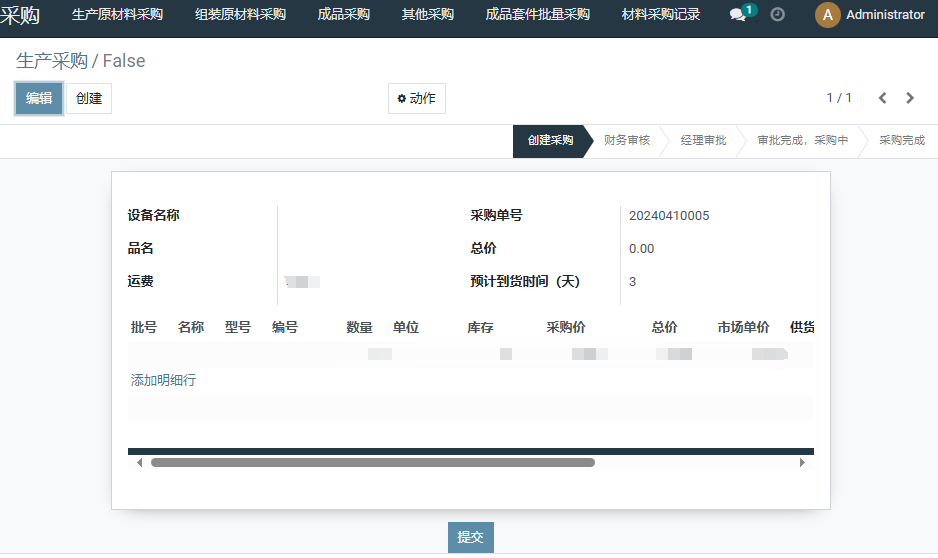
Task: Open the 动作 actions dropdown
Action: [x=416, y=98]
